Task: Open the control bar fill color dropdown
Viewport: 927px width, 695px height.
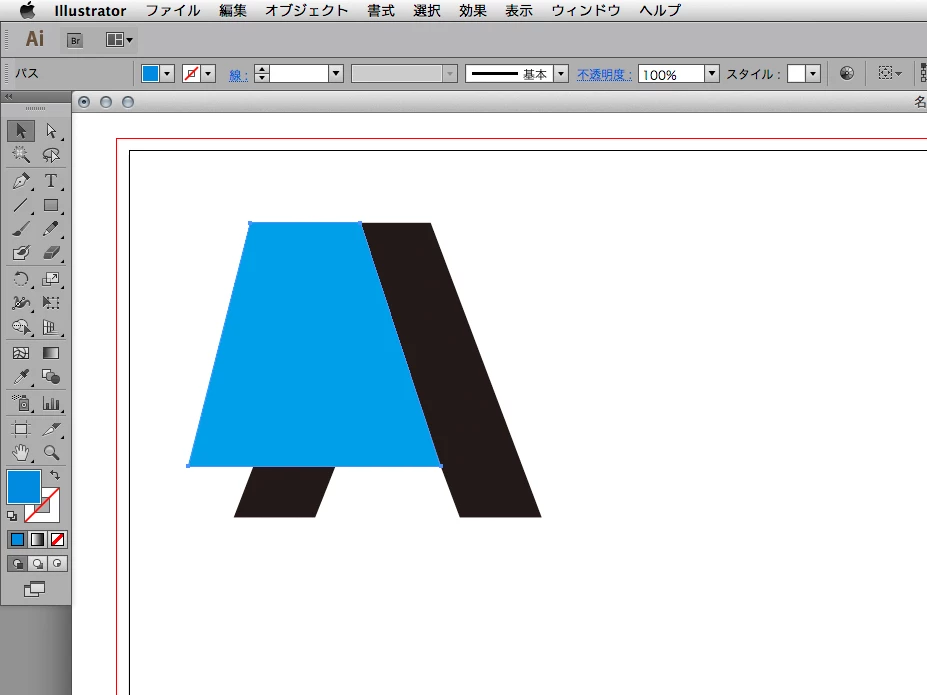Action: 167,74
